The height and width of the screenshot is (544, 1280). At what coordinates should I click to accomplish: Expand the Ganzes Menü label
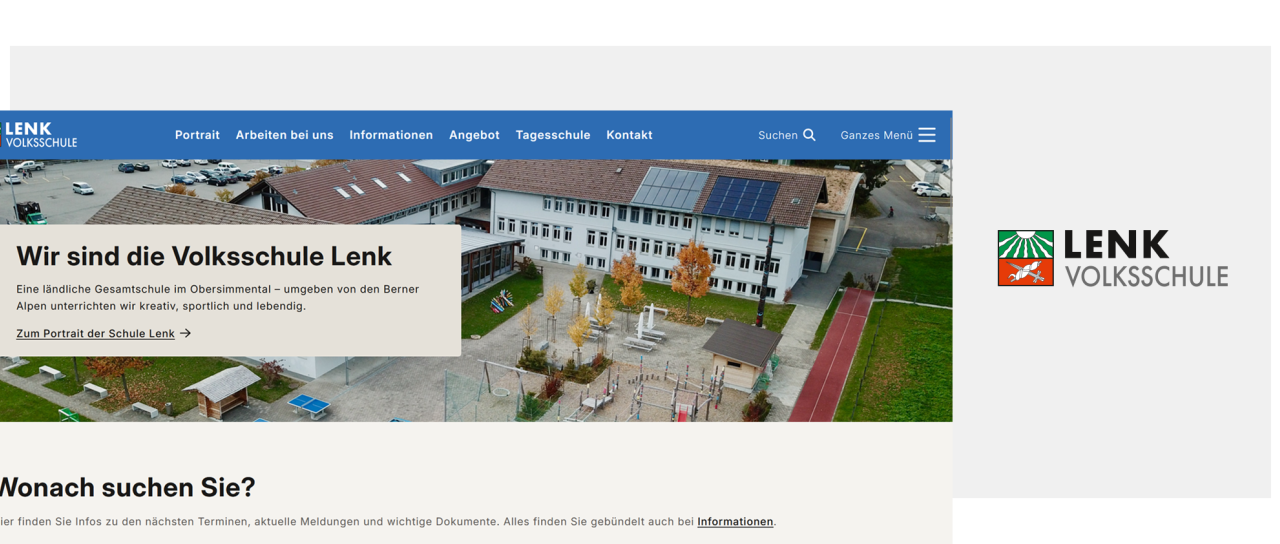(x=876, y=135)
